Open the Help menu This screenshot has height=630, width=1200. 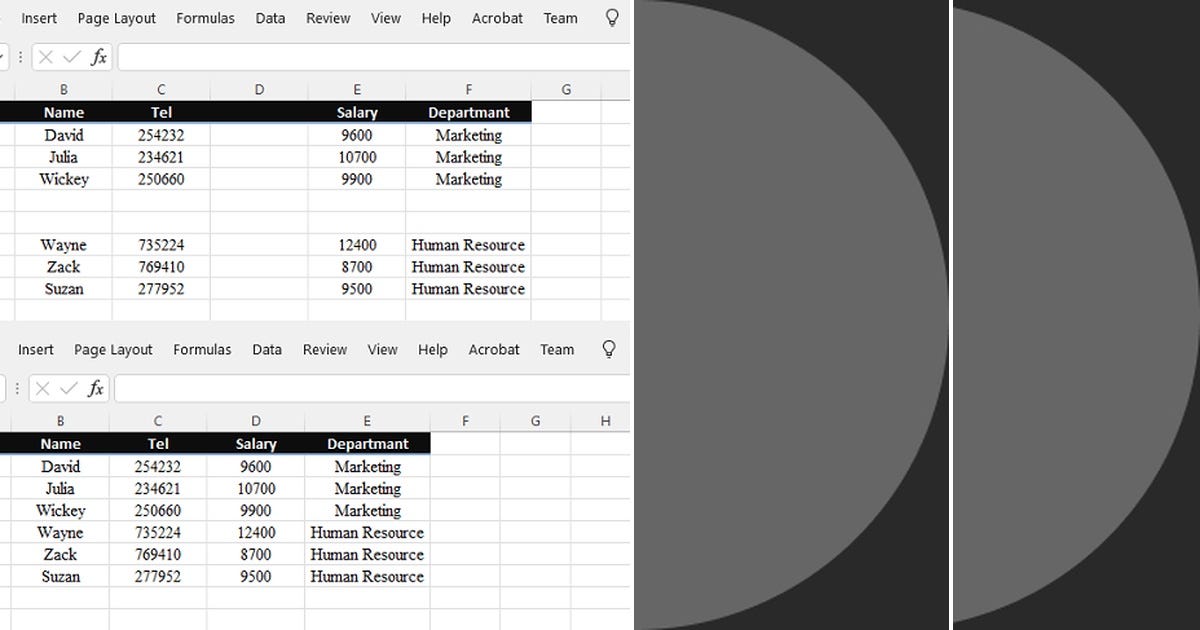(435, 17)
